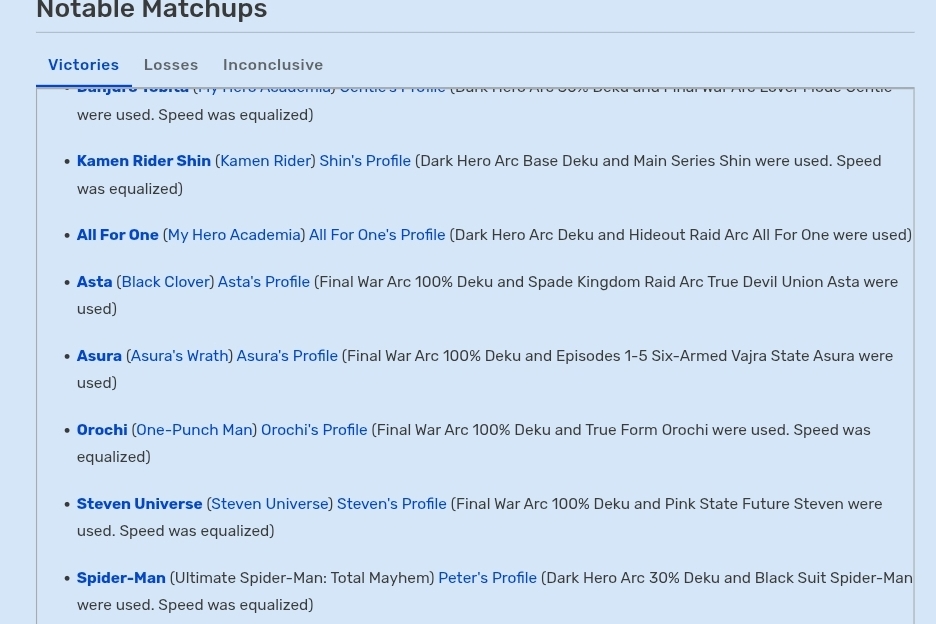Viewport: 936px width, 624px height.
Task: Open Shin's Profile link
Action: tap(365, 161)
